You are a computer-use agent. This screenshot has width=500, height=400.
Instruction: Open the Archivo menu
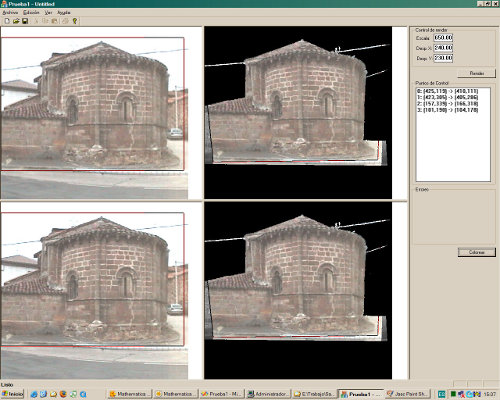10,12
